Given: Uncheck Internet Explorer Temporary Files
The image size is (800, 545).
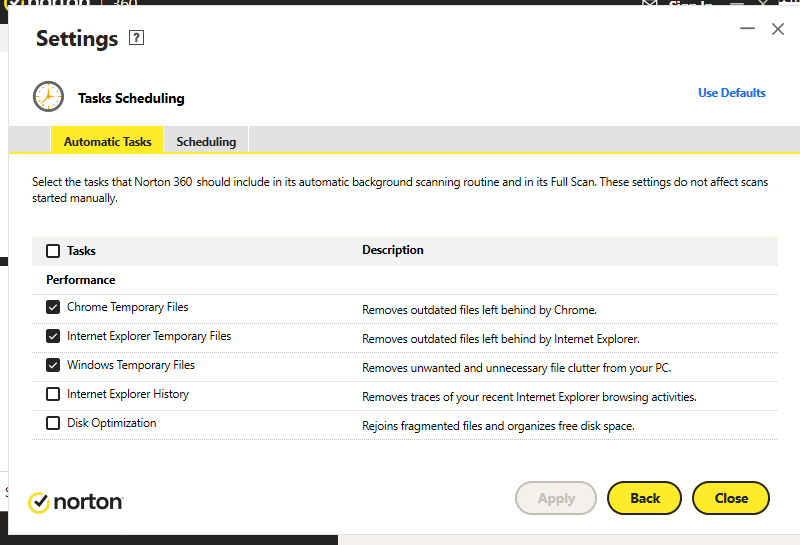Looking at the screenshot, I should pos(53,336).
